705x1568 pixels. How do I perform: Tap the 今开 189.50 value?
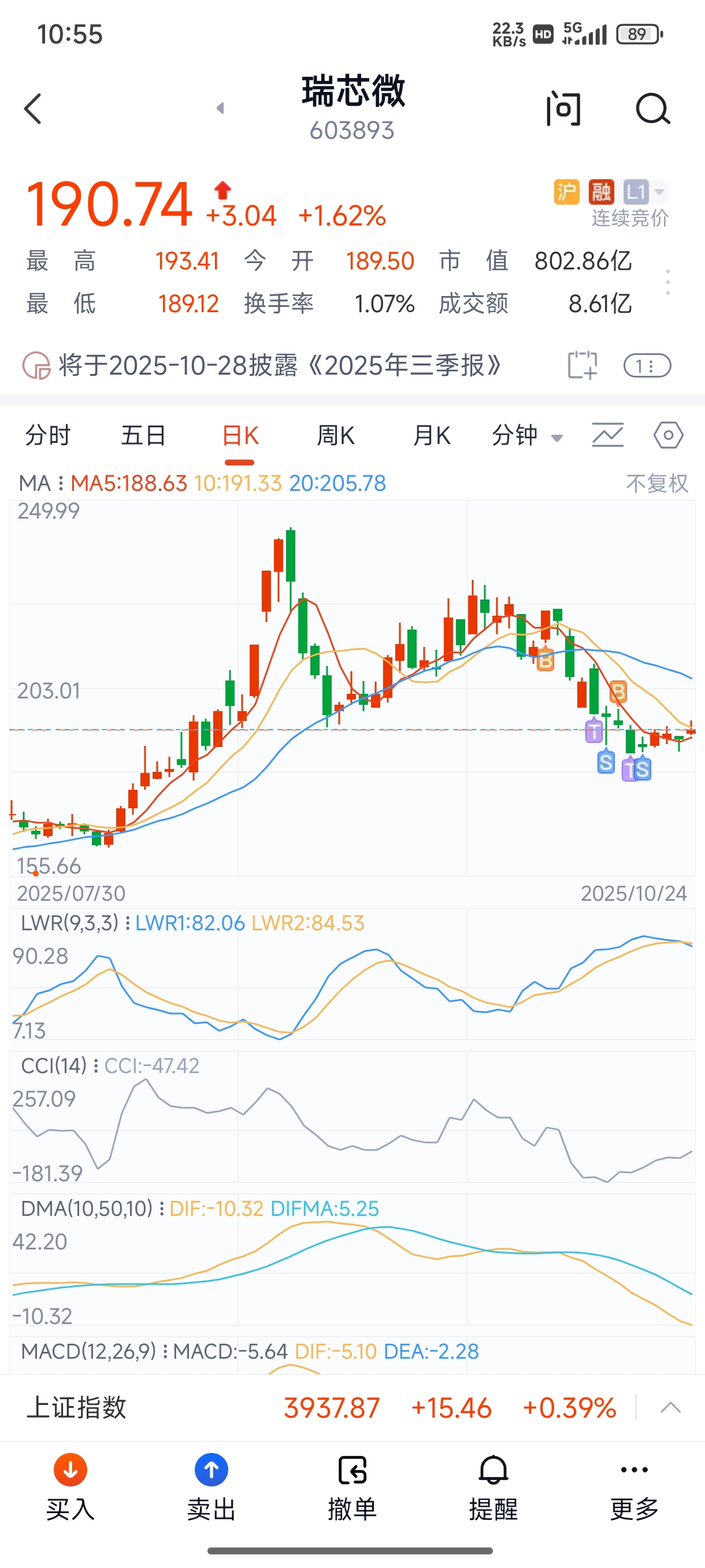380,261
